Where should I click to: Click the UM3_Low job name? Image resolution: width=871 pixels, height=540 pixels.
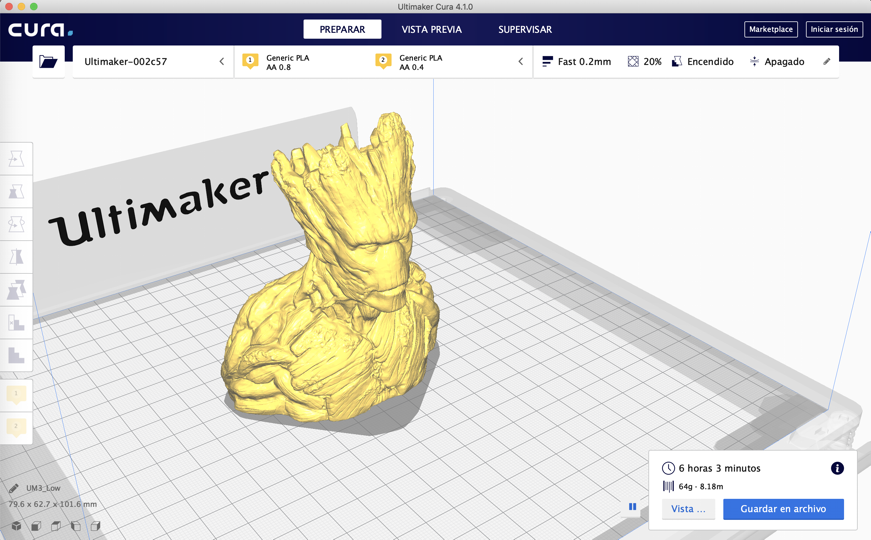pos(43,488)
